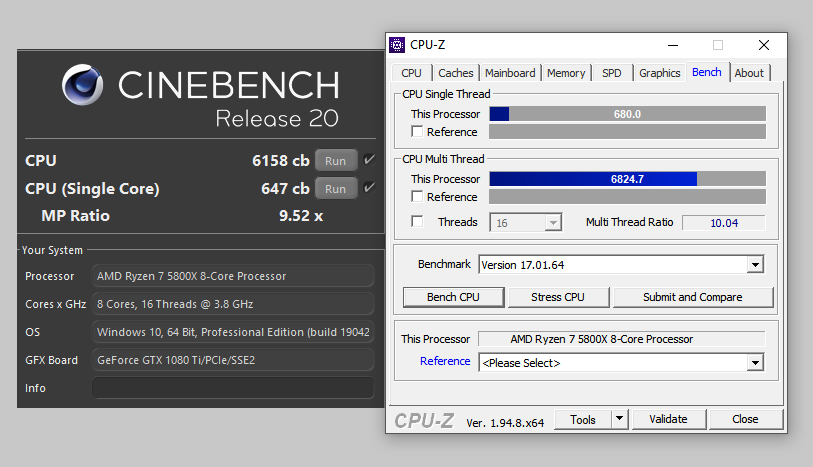Click the OS field showing Windows 10
Viewport: 813px width, 467px height.
coord(233,332)
